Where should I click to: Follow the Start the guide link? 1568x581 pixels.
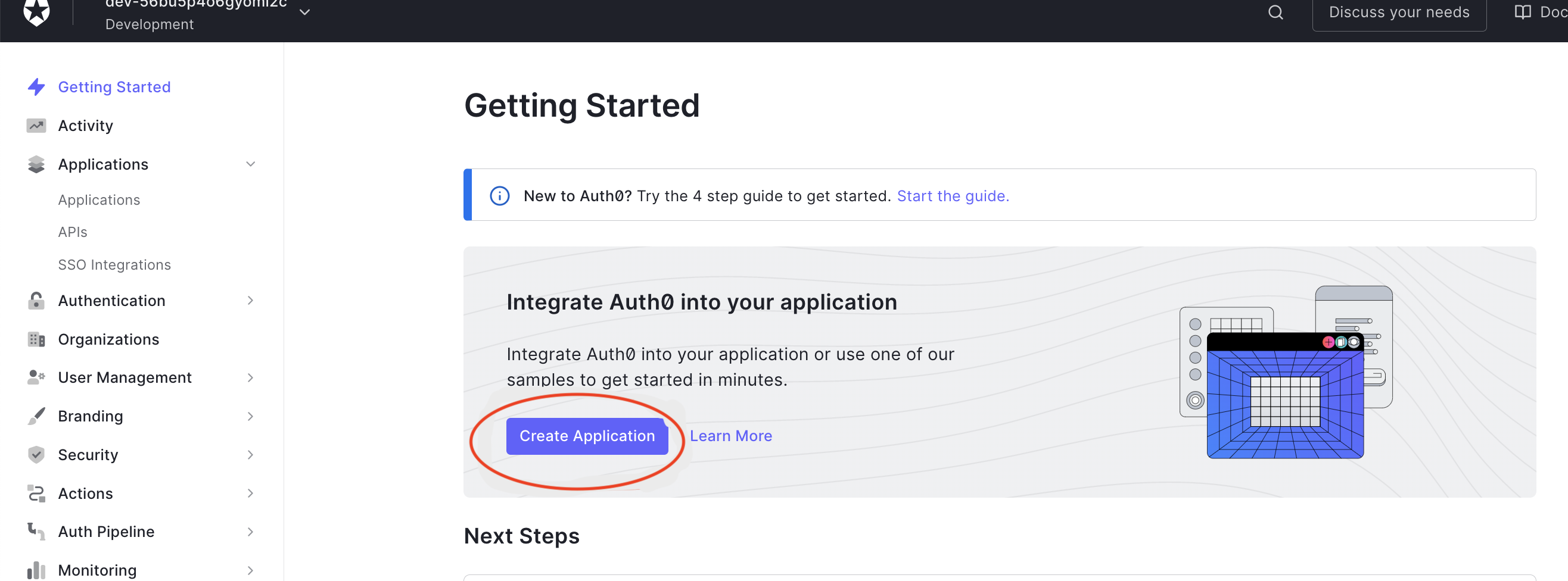coord(953,196)
